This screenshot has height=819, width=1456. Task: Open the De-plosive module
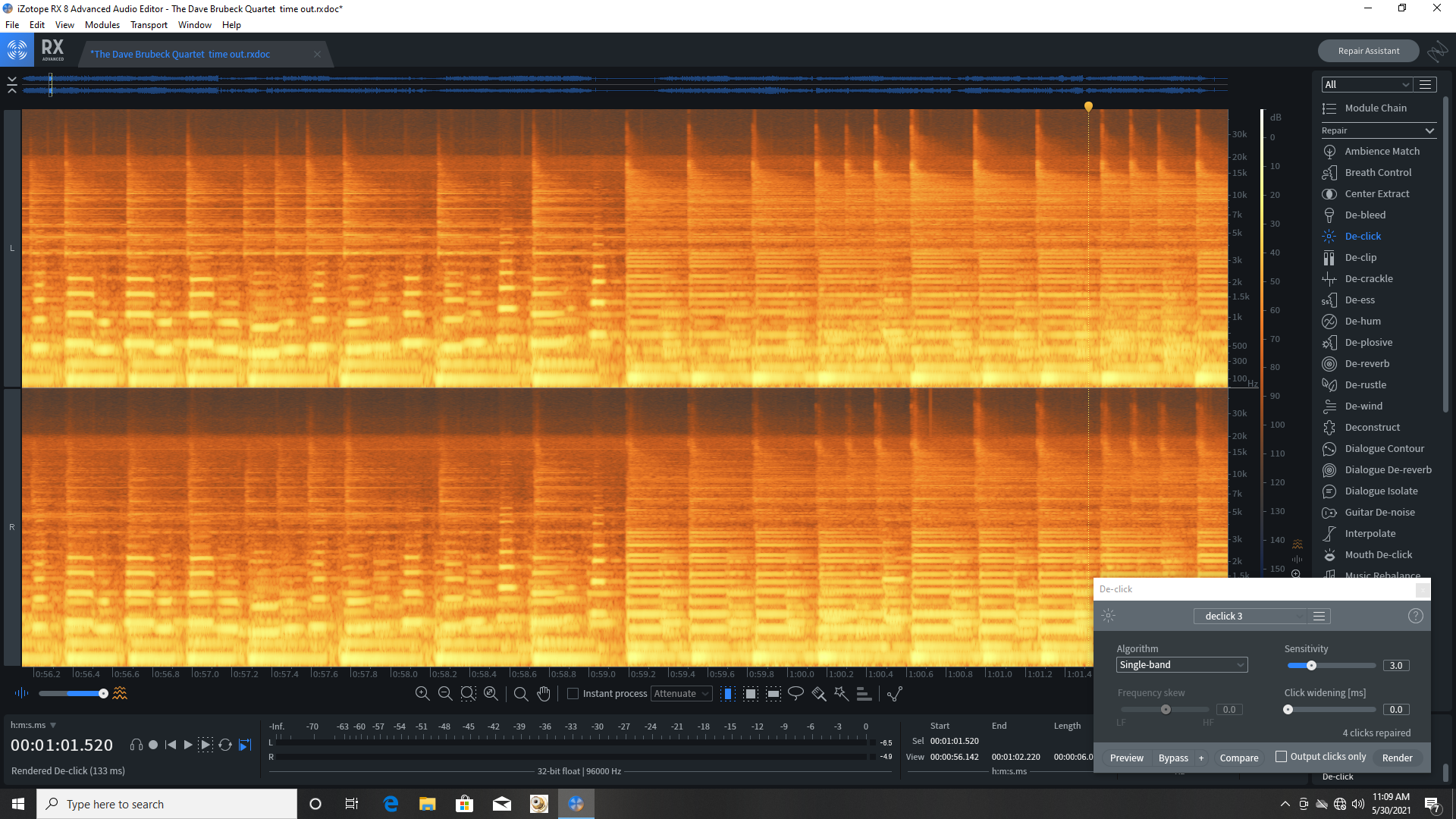(1357, 342)
